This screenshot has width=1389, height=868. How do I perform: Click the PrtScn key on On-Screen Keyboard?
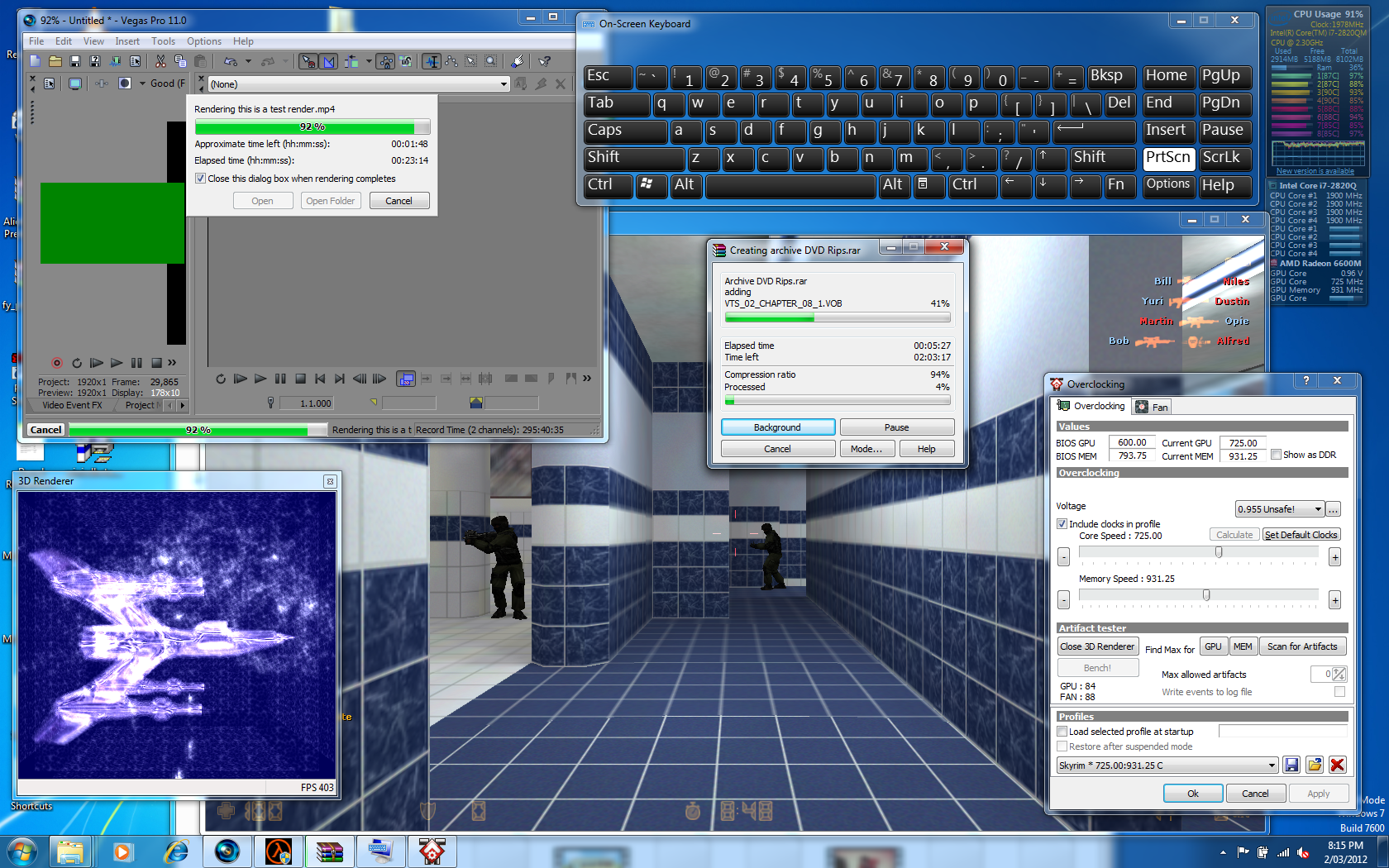(x=1168, y=158)
